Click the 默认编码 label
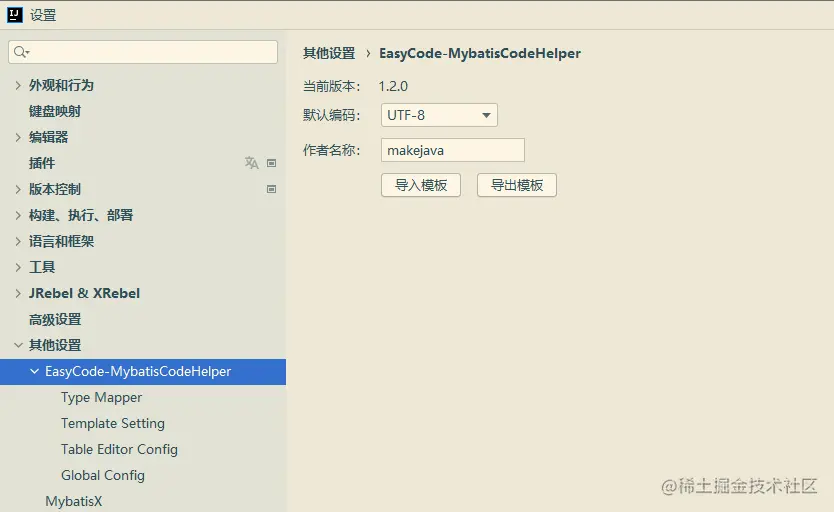 (331, 115)
